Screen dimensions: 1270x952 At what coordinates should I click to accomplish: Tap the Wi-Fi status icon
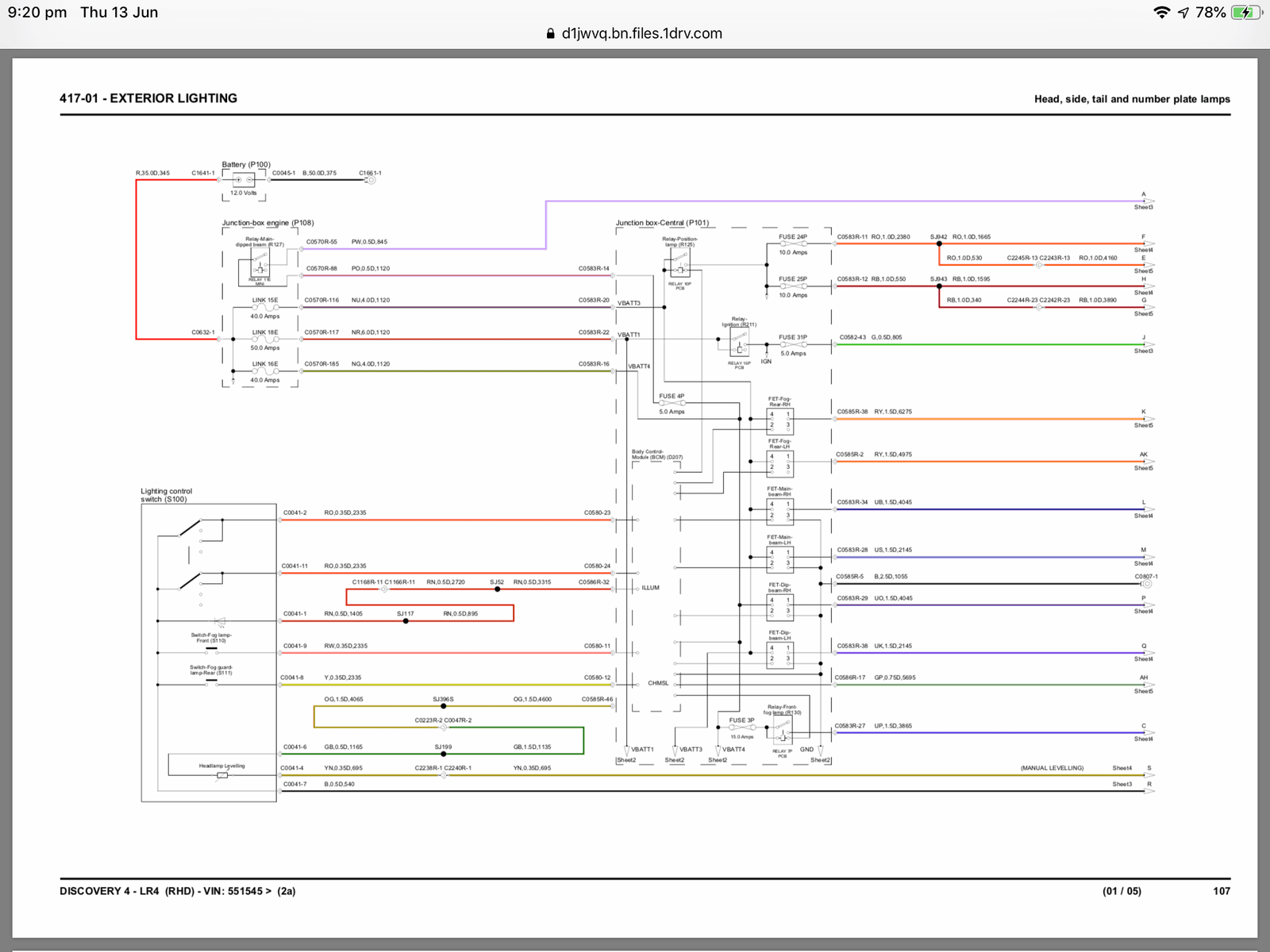click(1162, 13)
